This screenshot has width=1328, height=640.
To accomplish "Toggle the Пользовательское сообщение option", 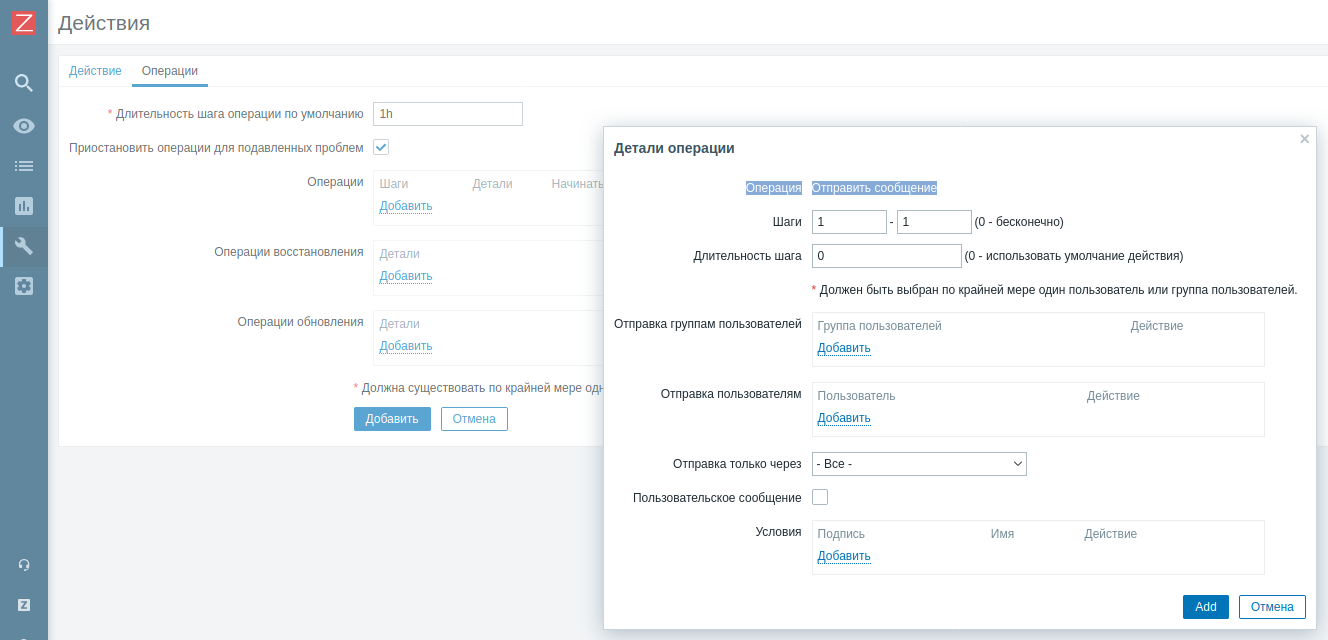I will point(819,496).
